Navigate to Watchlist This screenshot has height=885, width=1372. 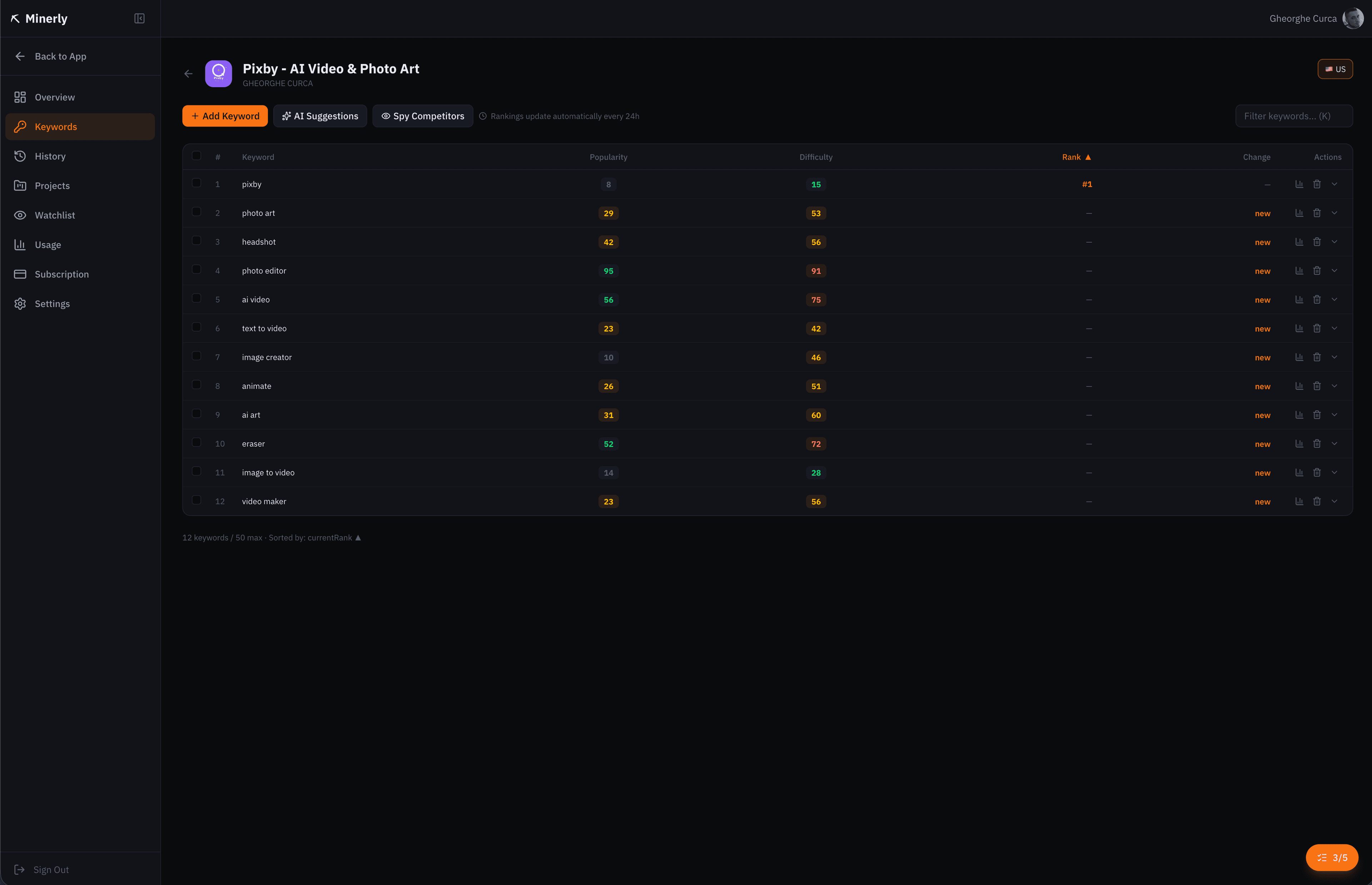pyautogui.click(x=80, y=215)
